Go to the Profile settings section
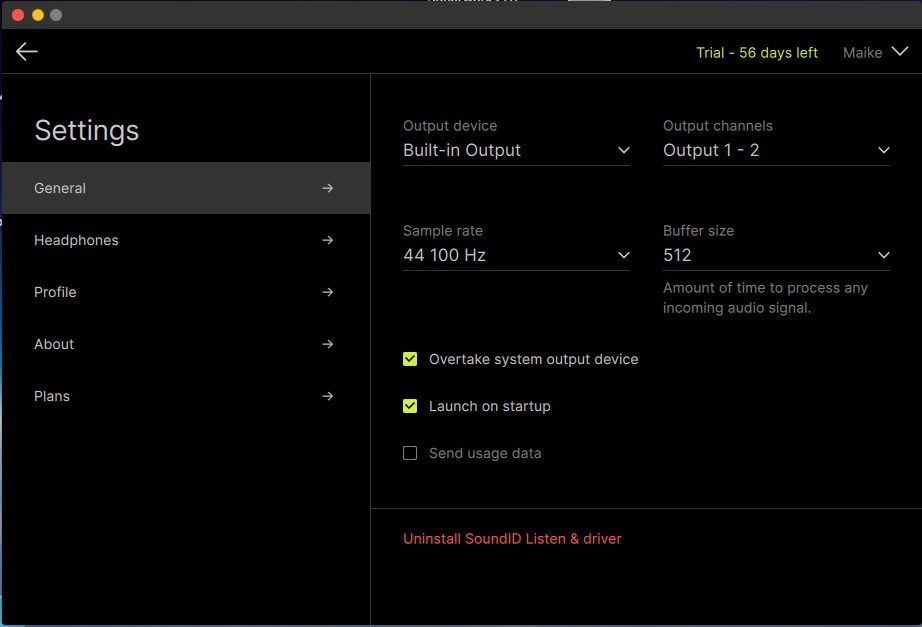 pyautogui.click(x=55, y=292)
